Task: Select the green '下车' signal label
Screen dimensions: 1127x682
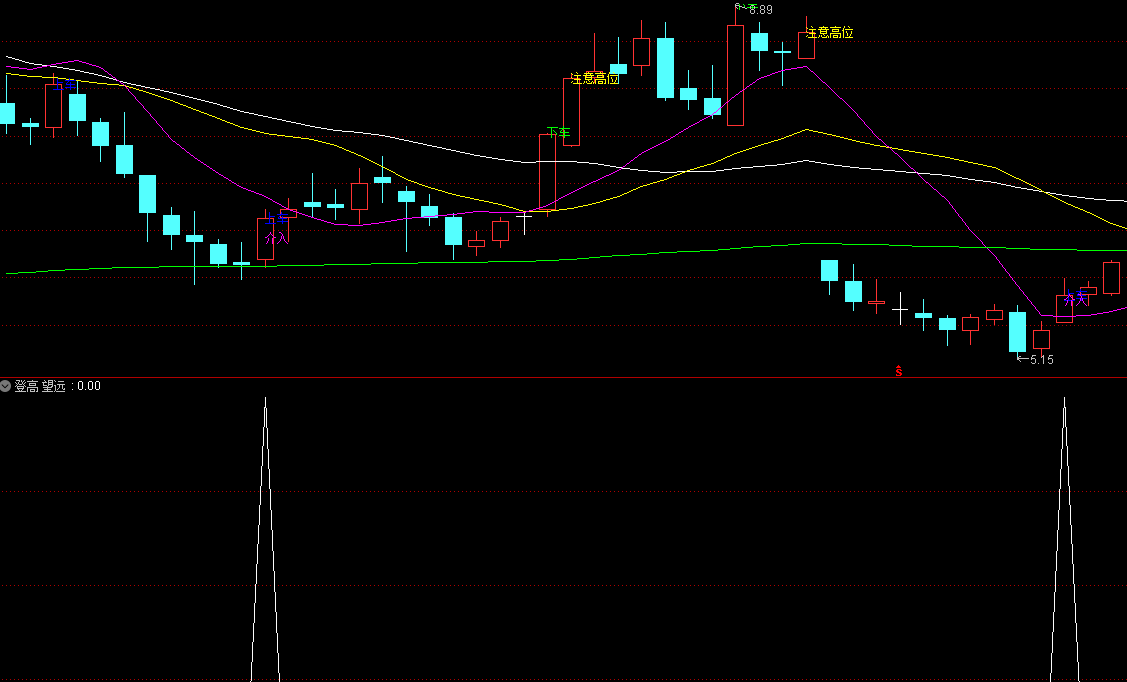Action: click(558, 132)
